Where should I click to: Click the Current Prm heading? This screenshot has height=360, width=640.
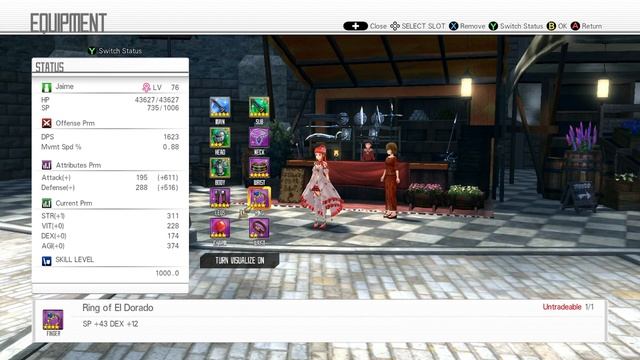[74, 203]
